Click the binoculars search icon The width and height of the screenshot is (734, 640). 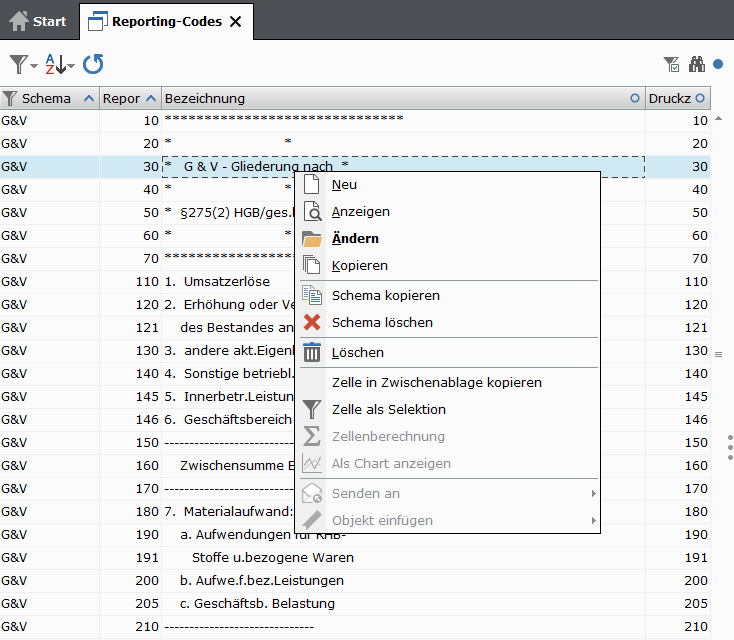coord(697,65)
